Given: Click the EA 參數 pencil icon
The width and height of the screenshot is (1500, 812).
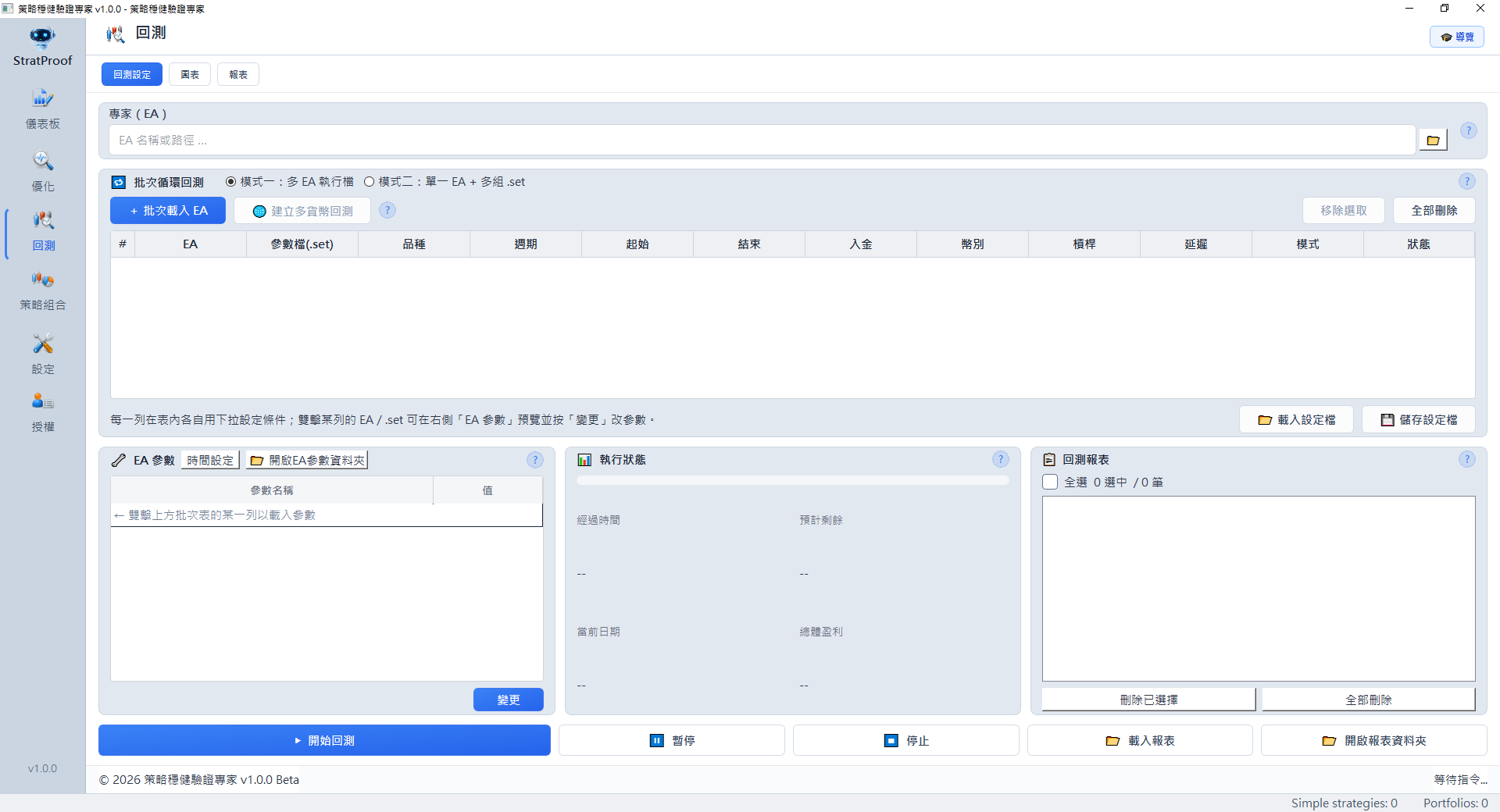Looking at the screenshot, I should coord(119,460).
